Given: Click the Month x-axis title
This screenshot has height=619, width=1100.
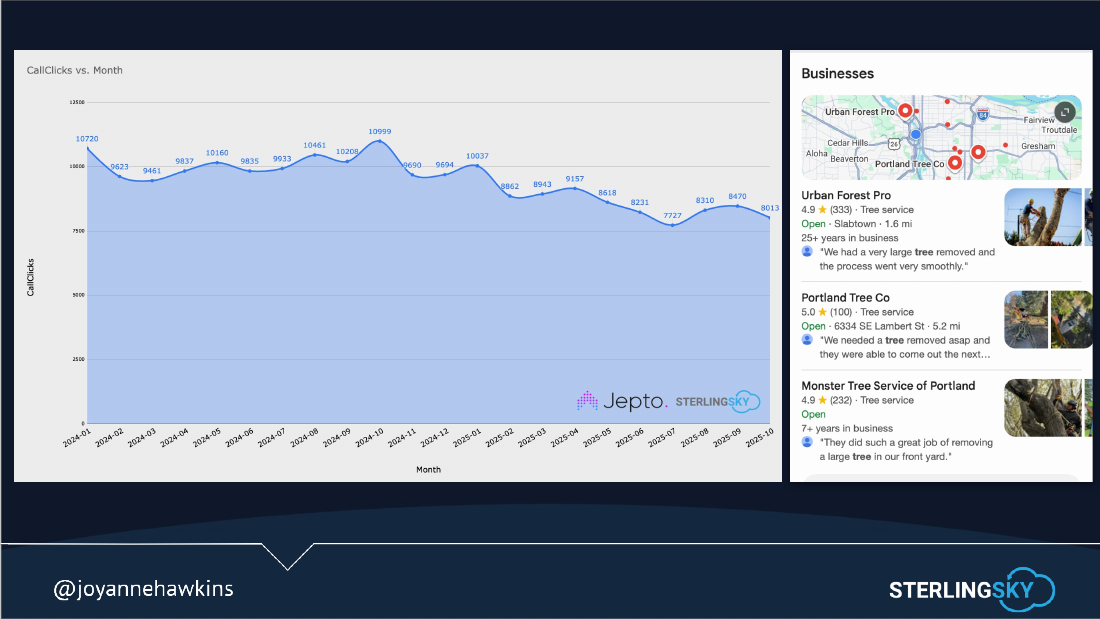Looking at the screenshot, I should (x=428, y=470).
